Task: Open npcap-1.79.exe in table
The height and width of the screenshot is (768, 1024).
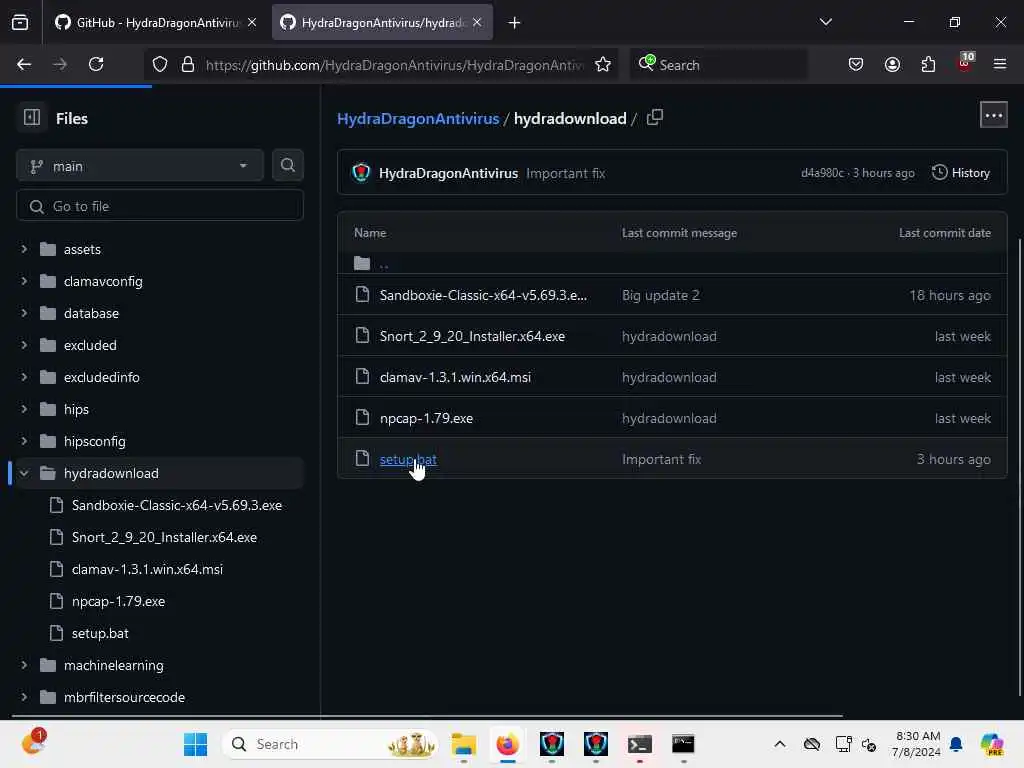Action: point(426,418)
